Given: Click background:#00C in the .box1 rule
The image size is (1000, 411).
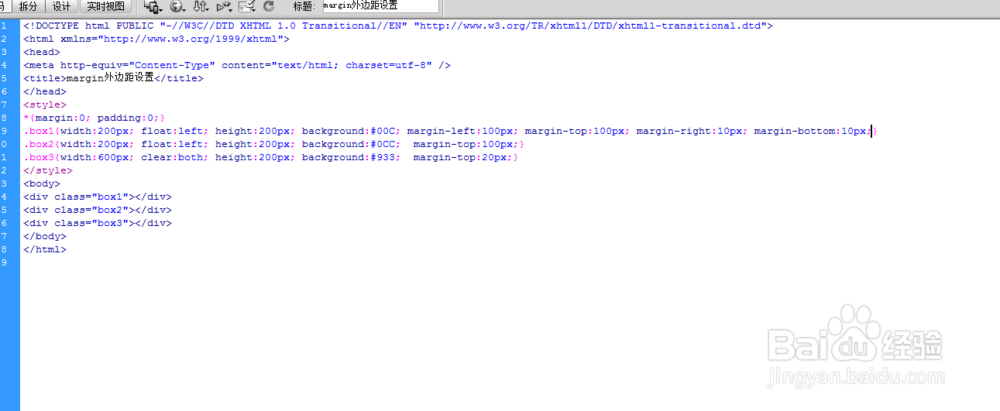Looking at the screenshot, I should pos(351,131).
